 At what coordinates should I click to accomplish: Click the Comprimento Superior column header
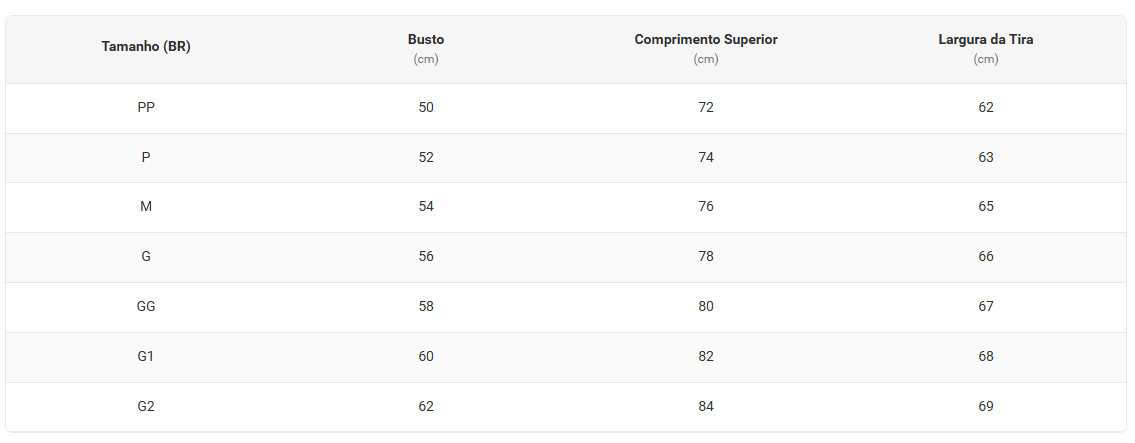pos(706,40)
